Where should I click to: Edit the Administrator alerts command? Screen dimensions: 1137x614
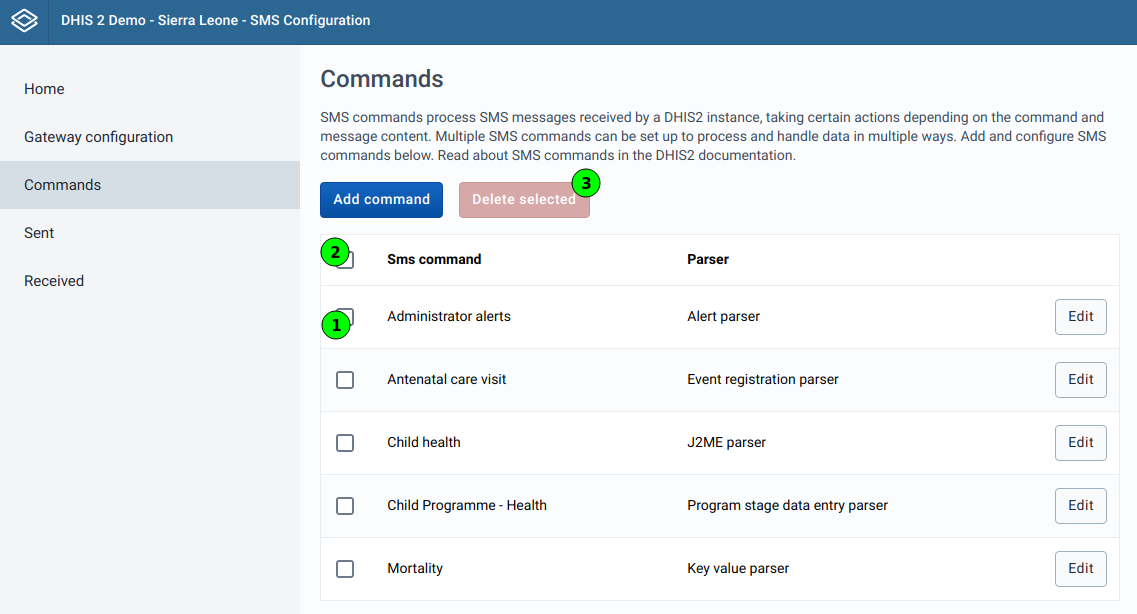click(x=1080, y=316)
